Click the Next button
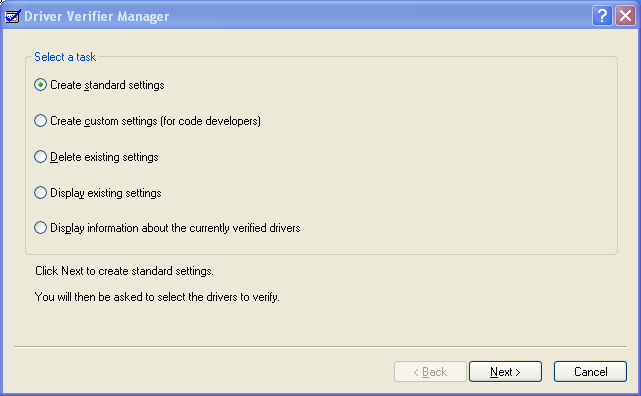The image size is (641, 396). click(x=505, y=371)
